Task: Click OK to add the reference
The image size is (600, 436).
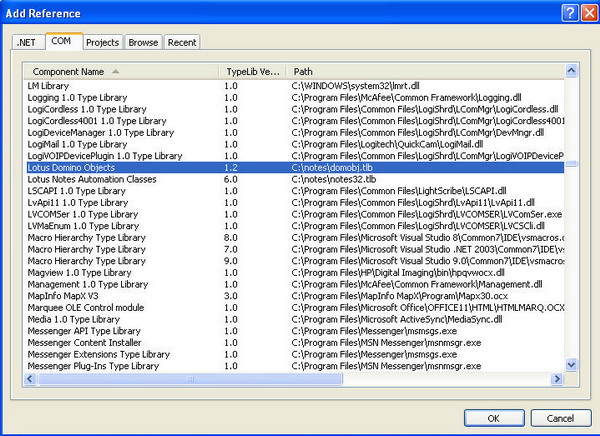Action: pos(494,418)
